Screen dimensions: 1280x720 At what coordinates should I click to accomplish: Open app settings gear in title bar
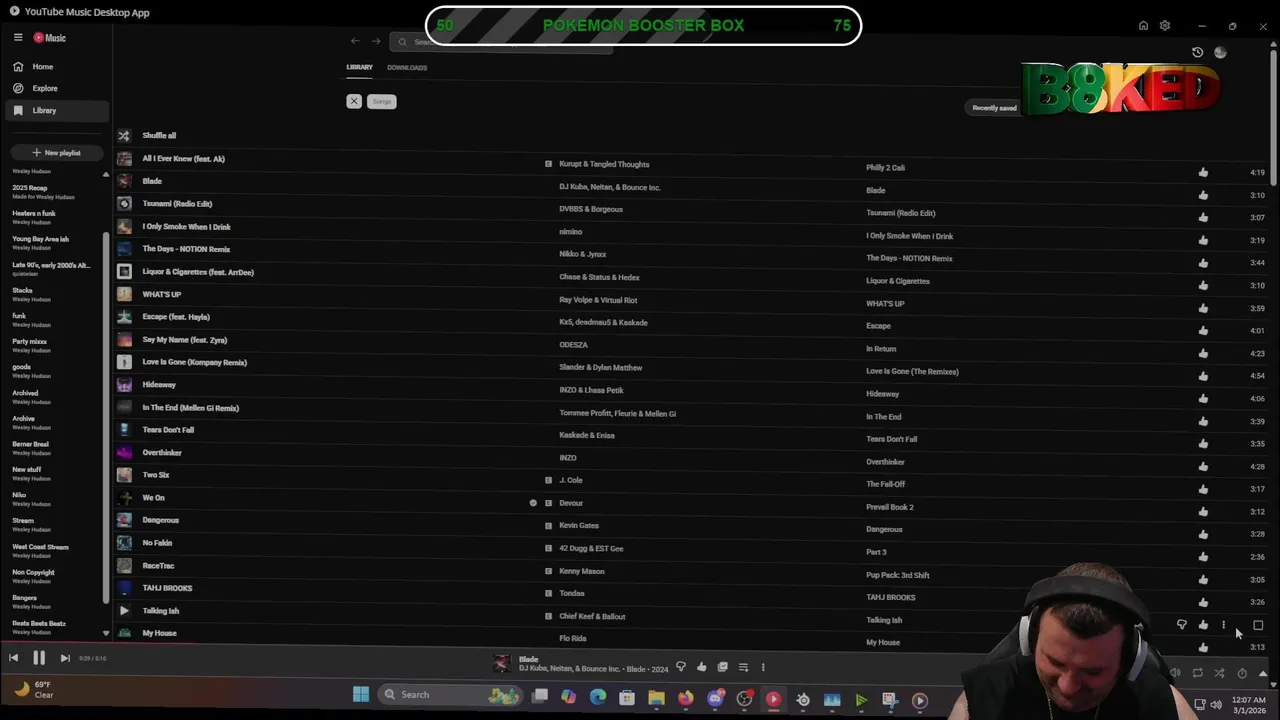tap(1165, 25)
